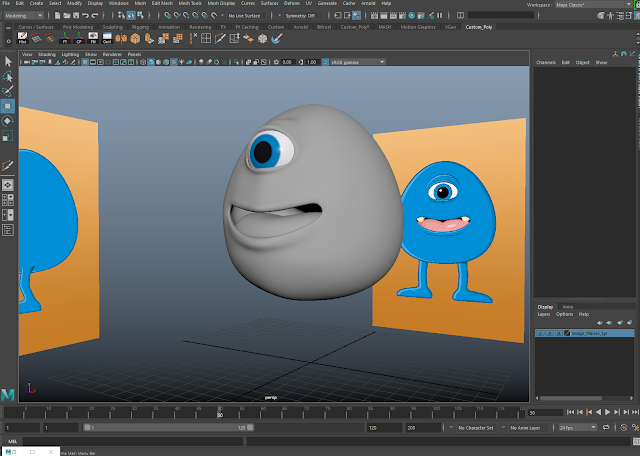Viewport: 640px width, 456px height.
Task: Click the Render Current Frame clapper icon
Action: tap(384, 16)
